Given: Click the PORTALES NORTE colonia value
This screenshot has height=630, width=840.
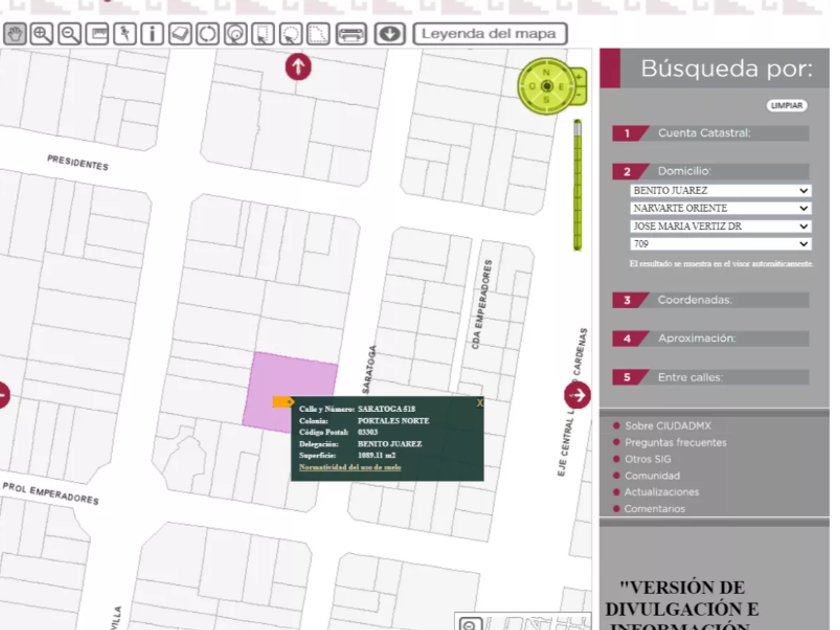Looking at the screenshot, I should 393,421.
